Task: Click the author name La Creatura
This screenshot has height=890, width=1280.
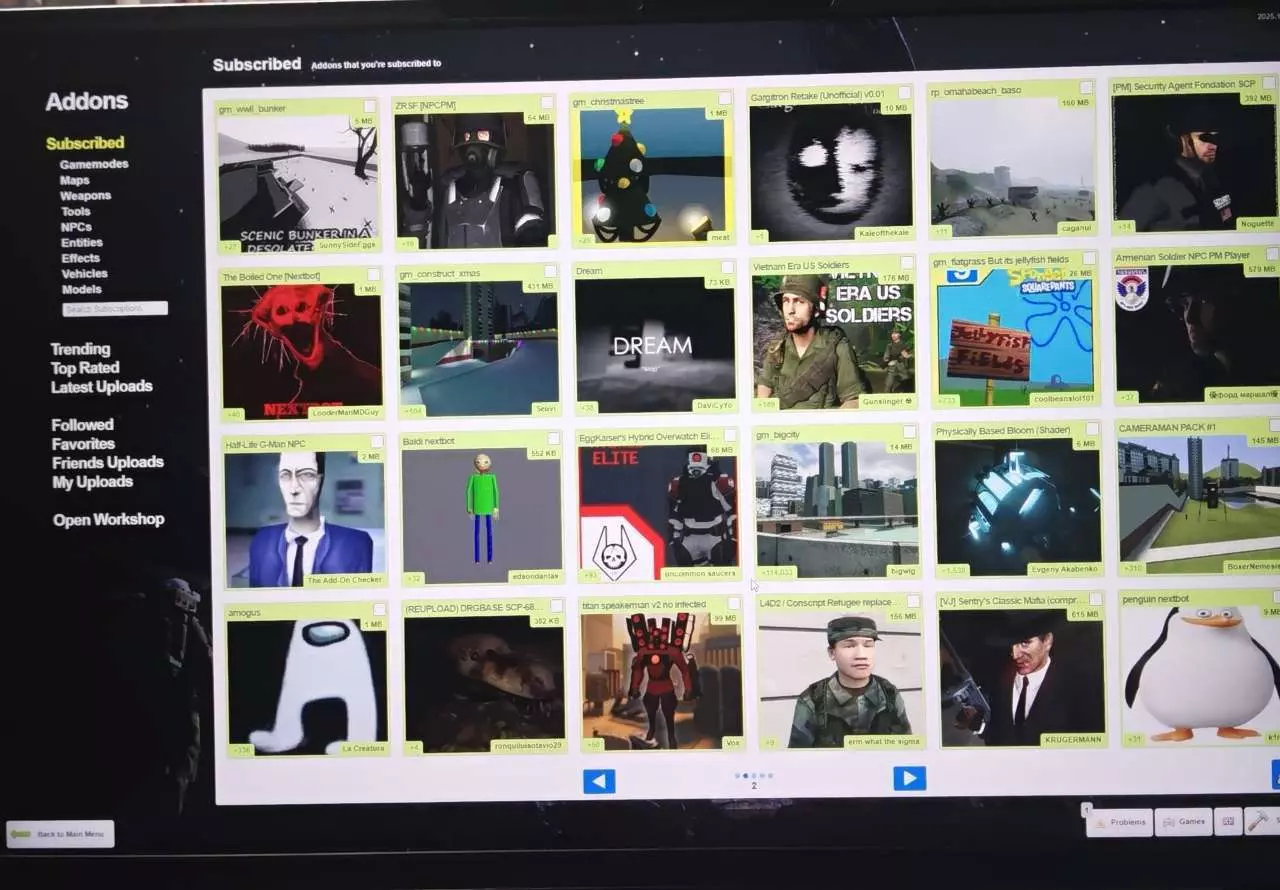Action: [362, 748]
